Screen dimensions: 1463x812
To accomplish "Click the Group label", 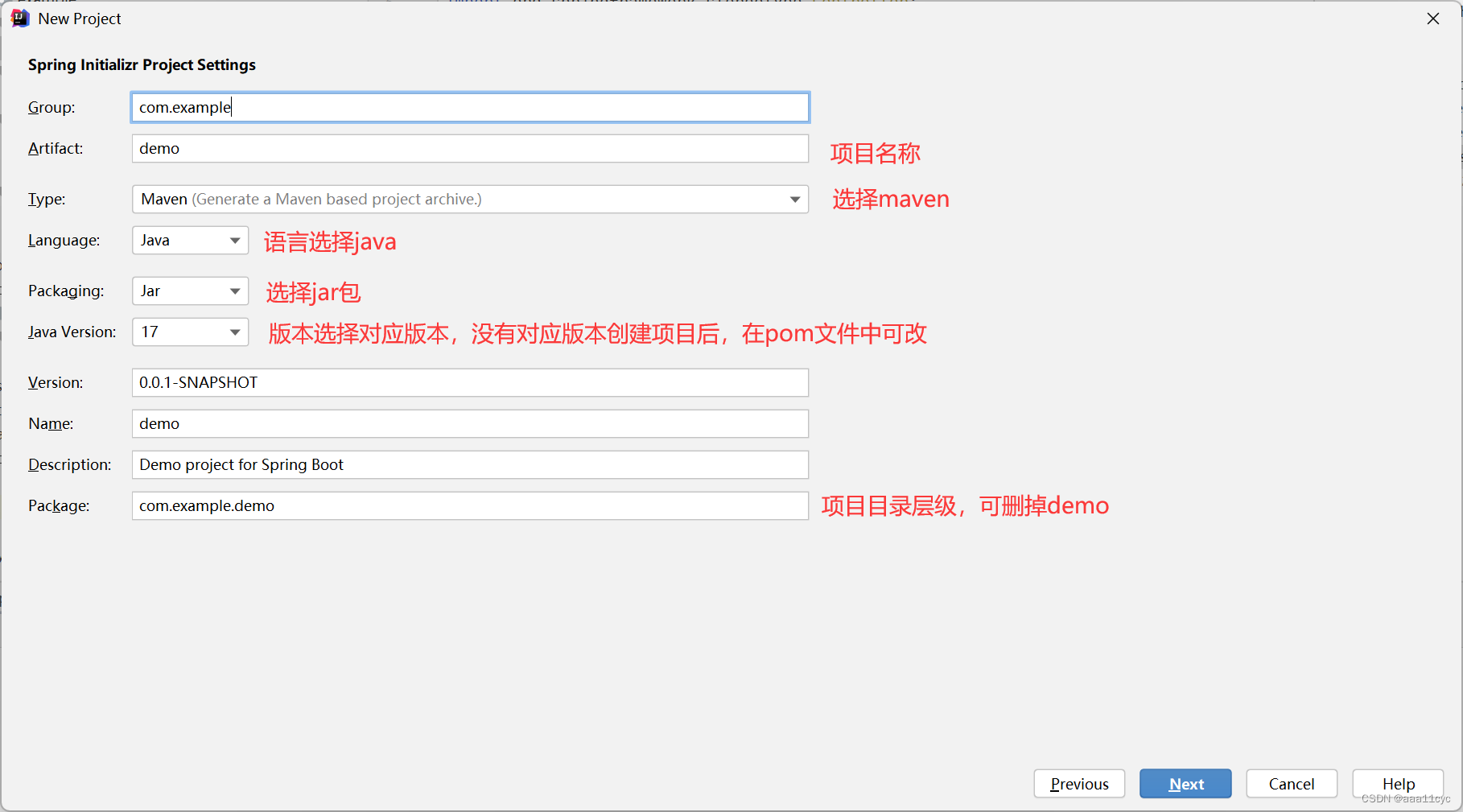I will click(52, 107).
